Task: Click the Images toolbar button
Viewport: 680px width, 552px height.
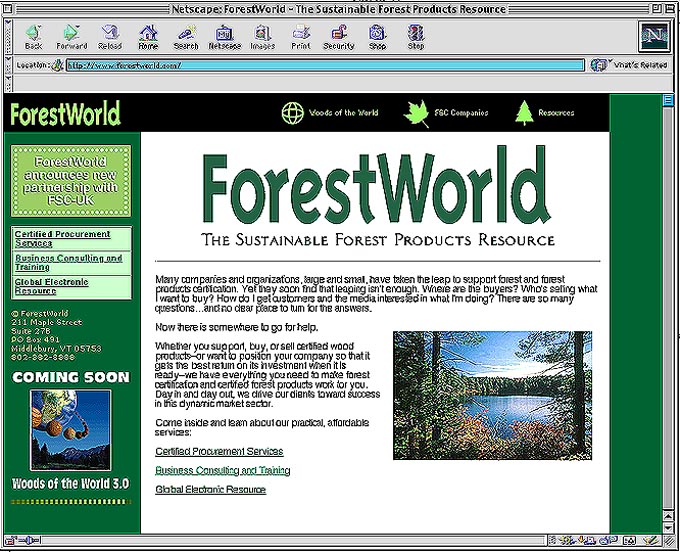Action: pos(262,37)
